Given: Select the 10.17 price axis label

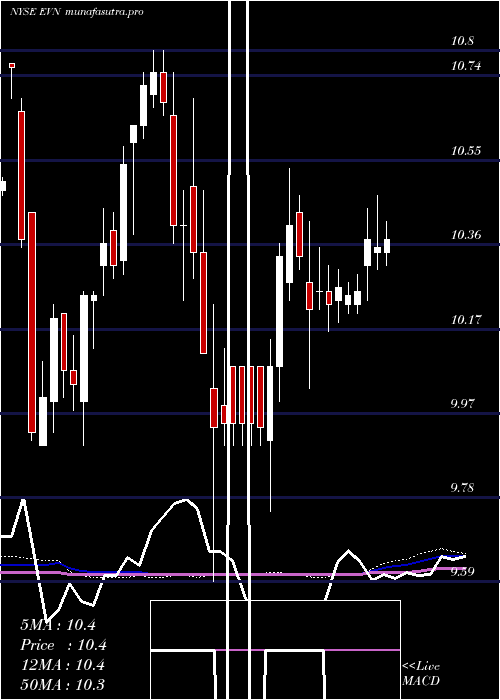Looking at the screenshot, I should 466,320.
